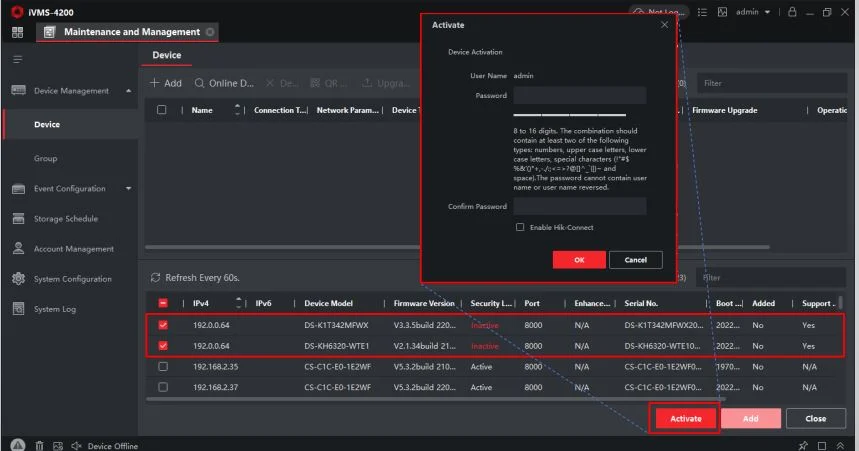Select Group in the sidebar
Screen dimensions: 859x451
(x=45, y=158)
